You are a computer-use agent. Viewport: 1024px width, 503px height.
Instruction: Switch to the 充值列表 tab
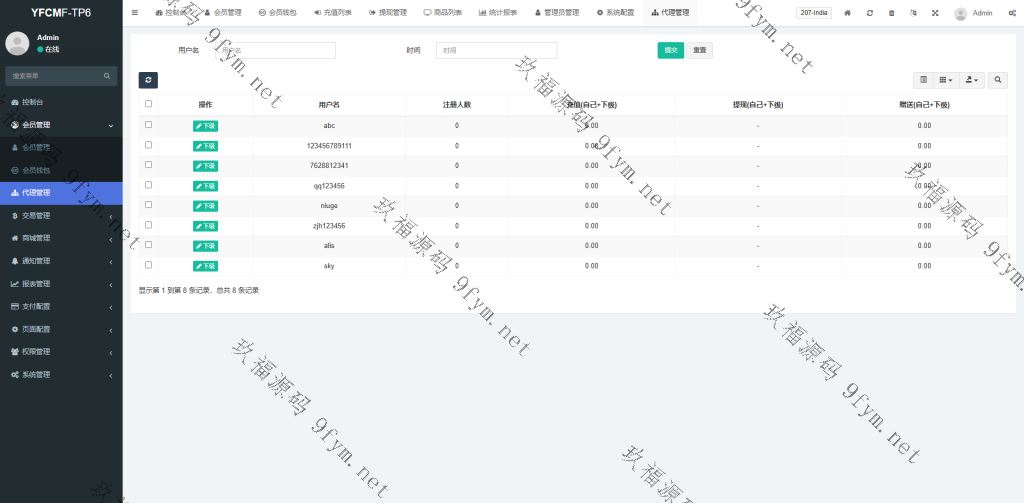332,13
